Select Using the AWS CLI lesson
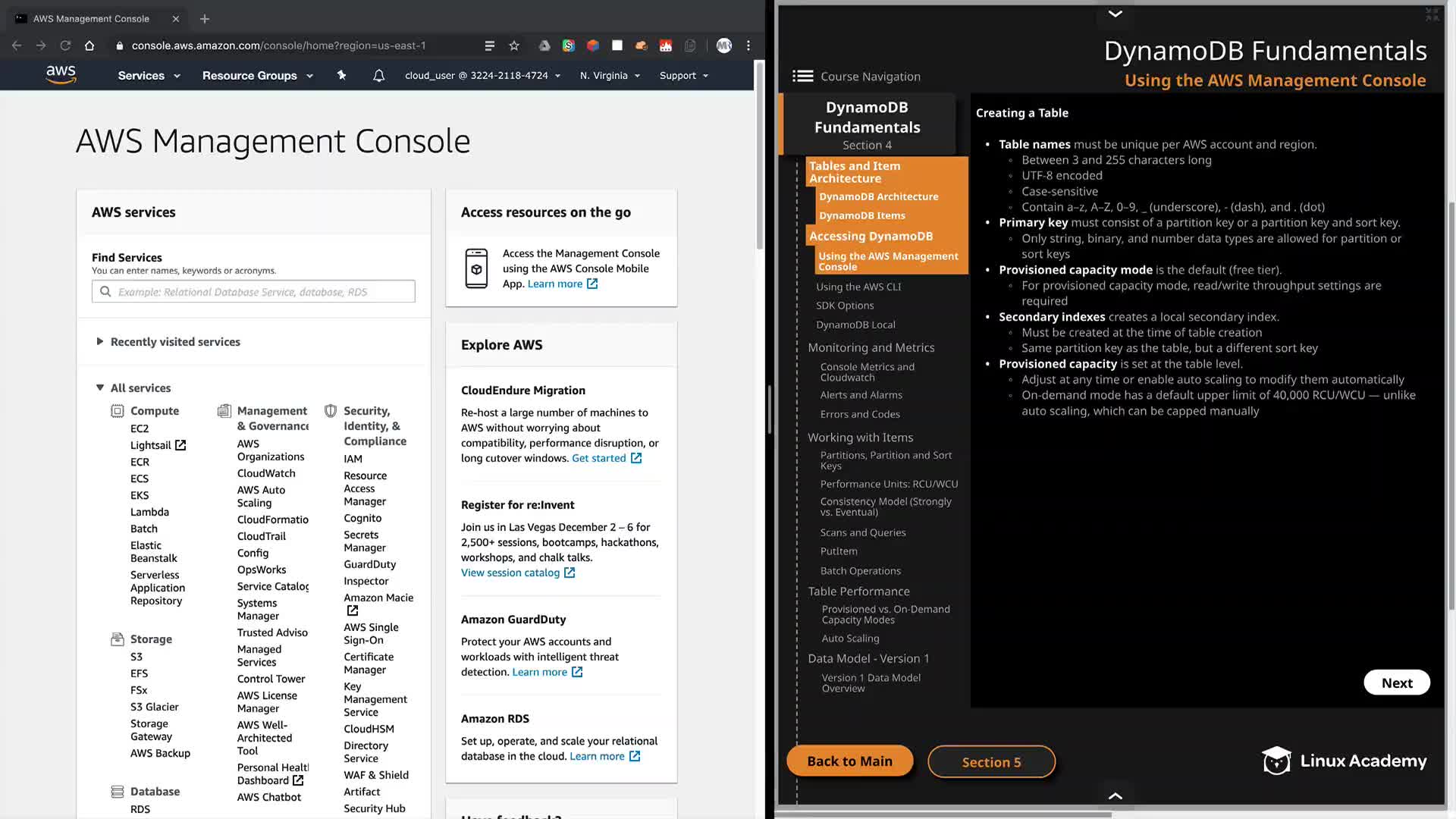 (858, 287)
